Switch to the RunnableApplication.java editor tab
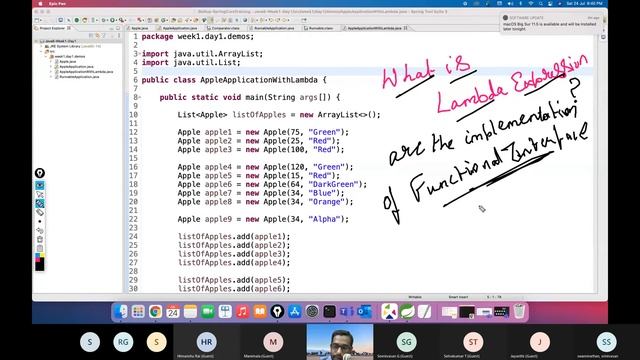This screenshot has height=360, width=640. [273, 28]
